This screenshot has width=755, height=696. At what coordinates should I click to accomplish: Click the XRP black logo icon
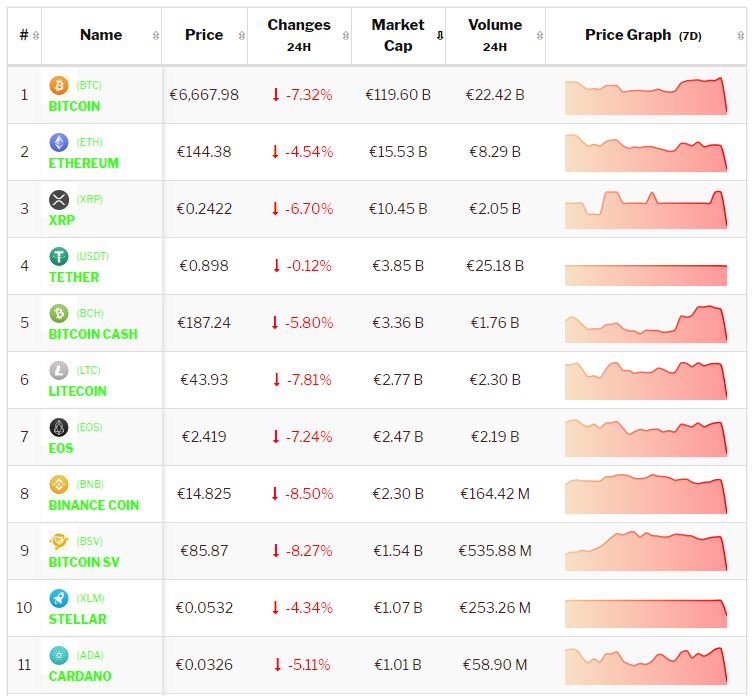click(59, 200)
